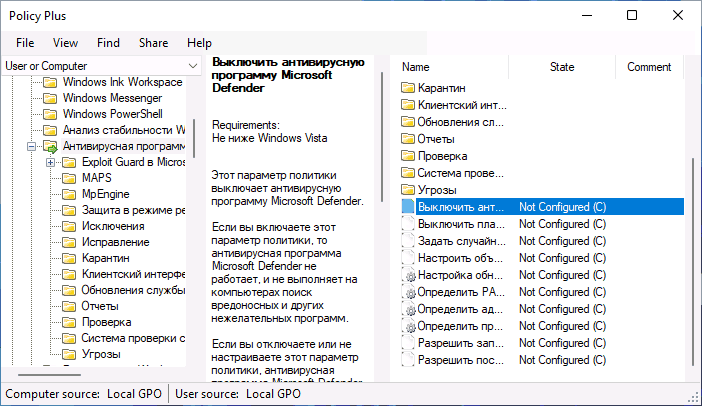Click the tree panel horizontal scrollbar

pyautogui.click(x=50, y=374)
